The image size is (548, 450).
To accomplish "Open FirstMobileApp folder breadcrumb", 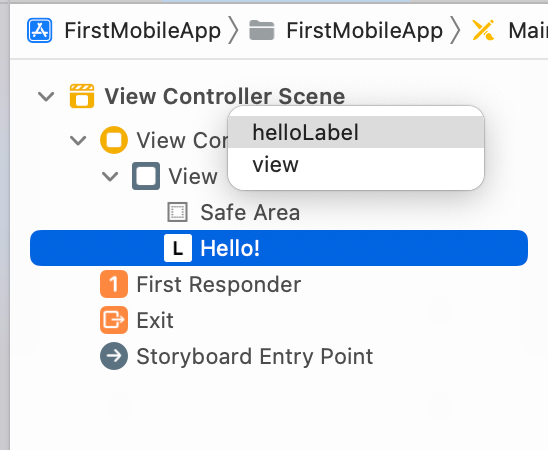I will pyautogui.click(x=365, y=31).
